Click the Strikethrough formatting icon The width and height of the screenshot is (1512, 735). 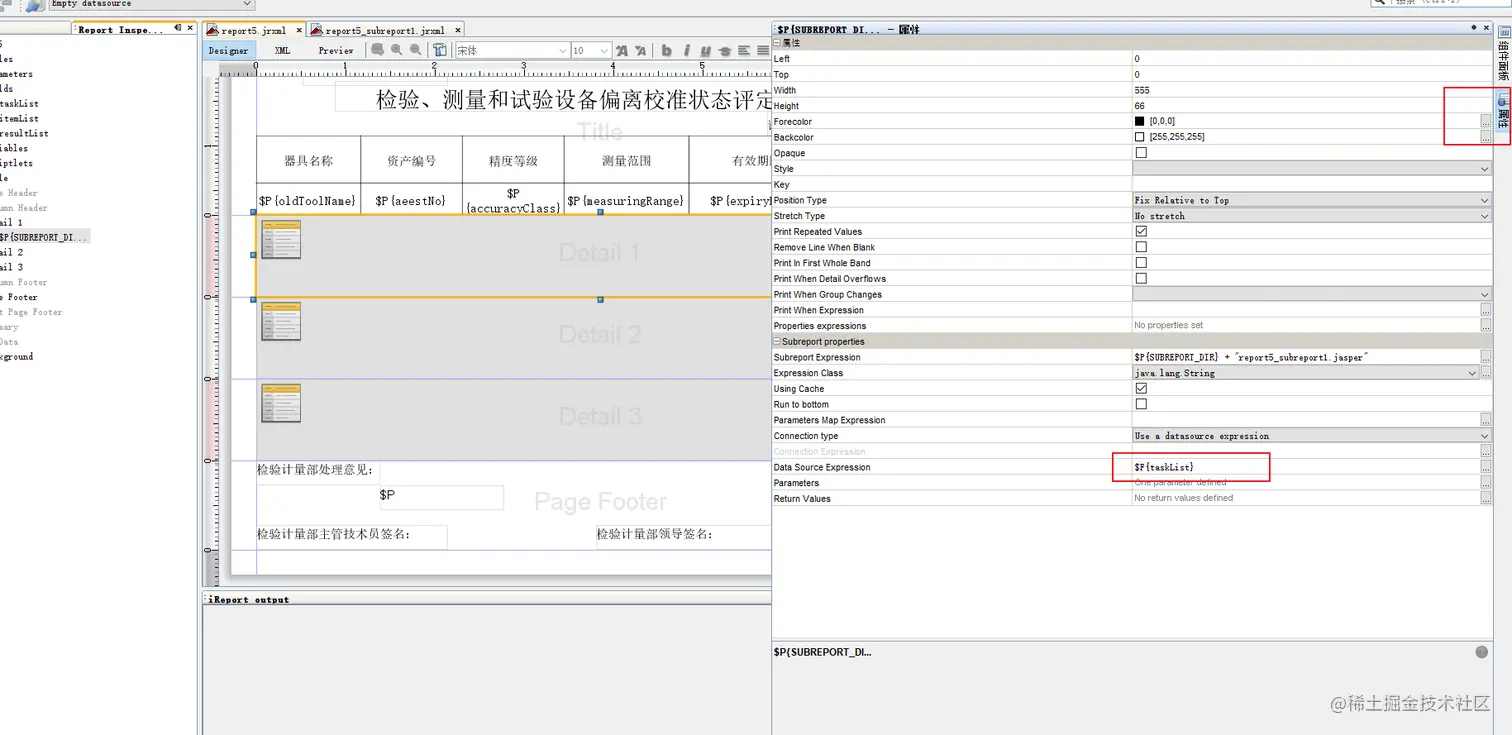(x=724, y=50)
